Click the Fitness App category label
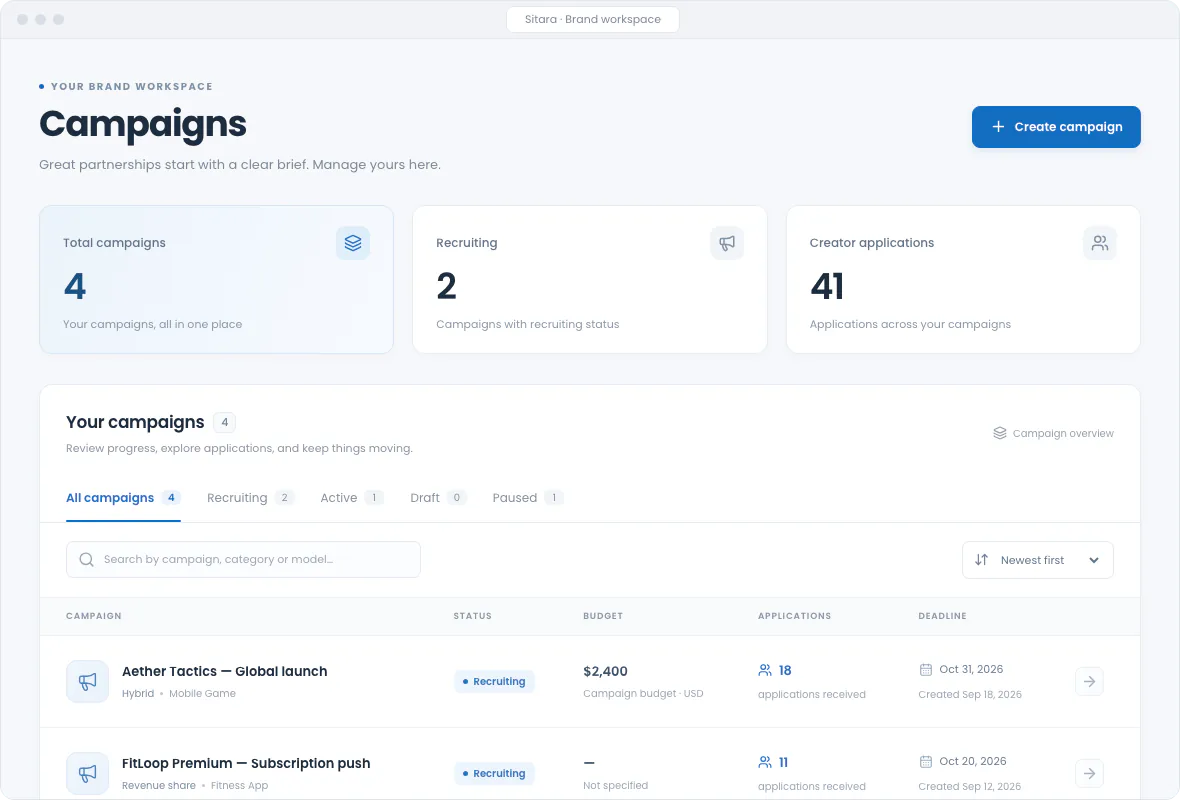This screenshot has height=800, width=1180. 239,785
